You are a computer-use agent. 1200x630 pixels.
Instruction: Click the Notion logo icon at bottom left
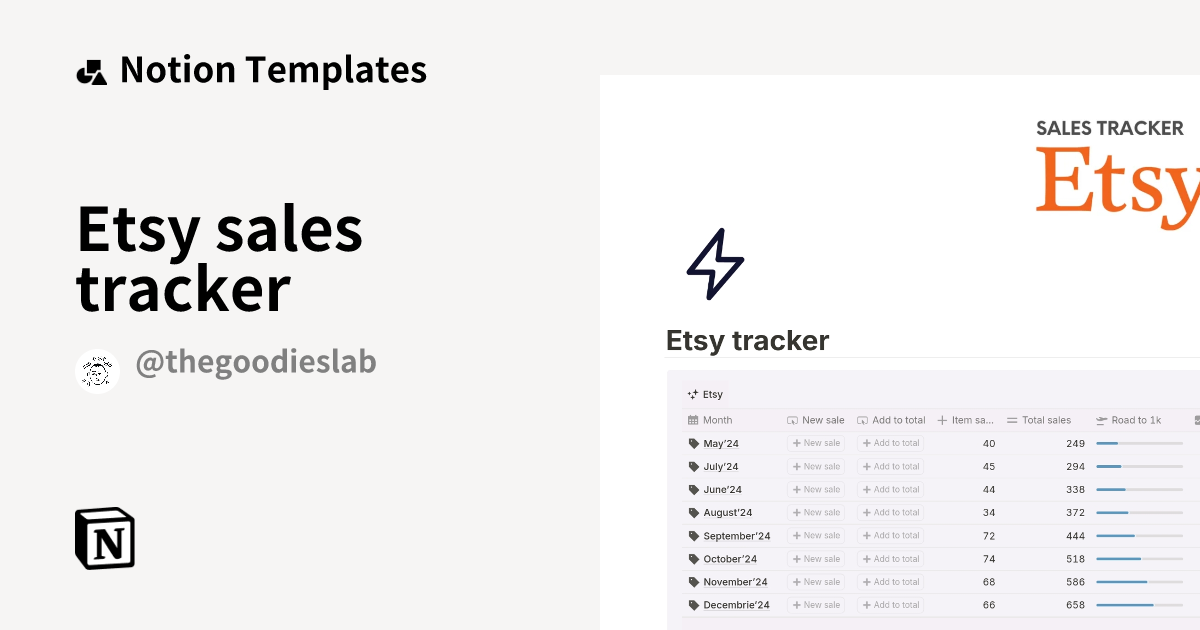[104, 539]
